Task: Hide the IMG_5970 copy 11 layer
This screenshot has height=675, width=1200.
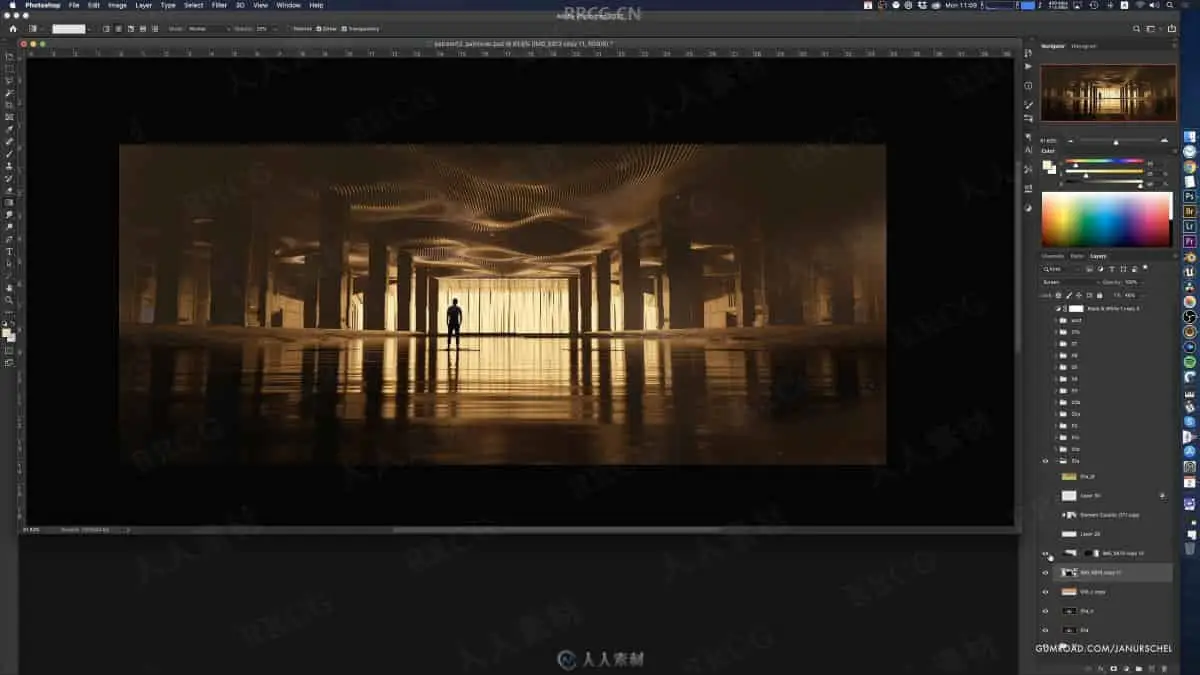Action: pyautogui.click(x=1045, y=573)
